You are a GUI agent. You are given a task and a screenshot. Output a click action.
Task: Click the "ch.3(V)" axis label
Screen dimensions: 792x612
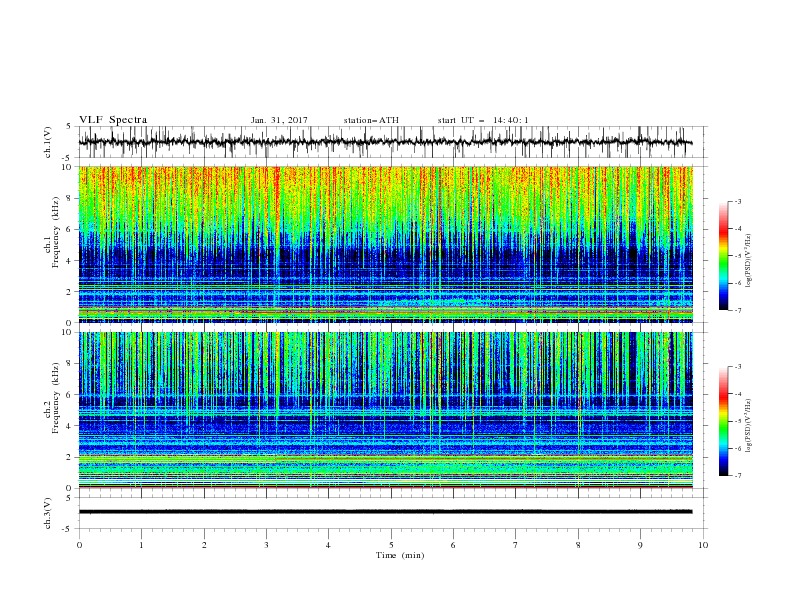(48, 513)
